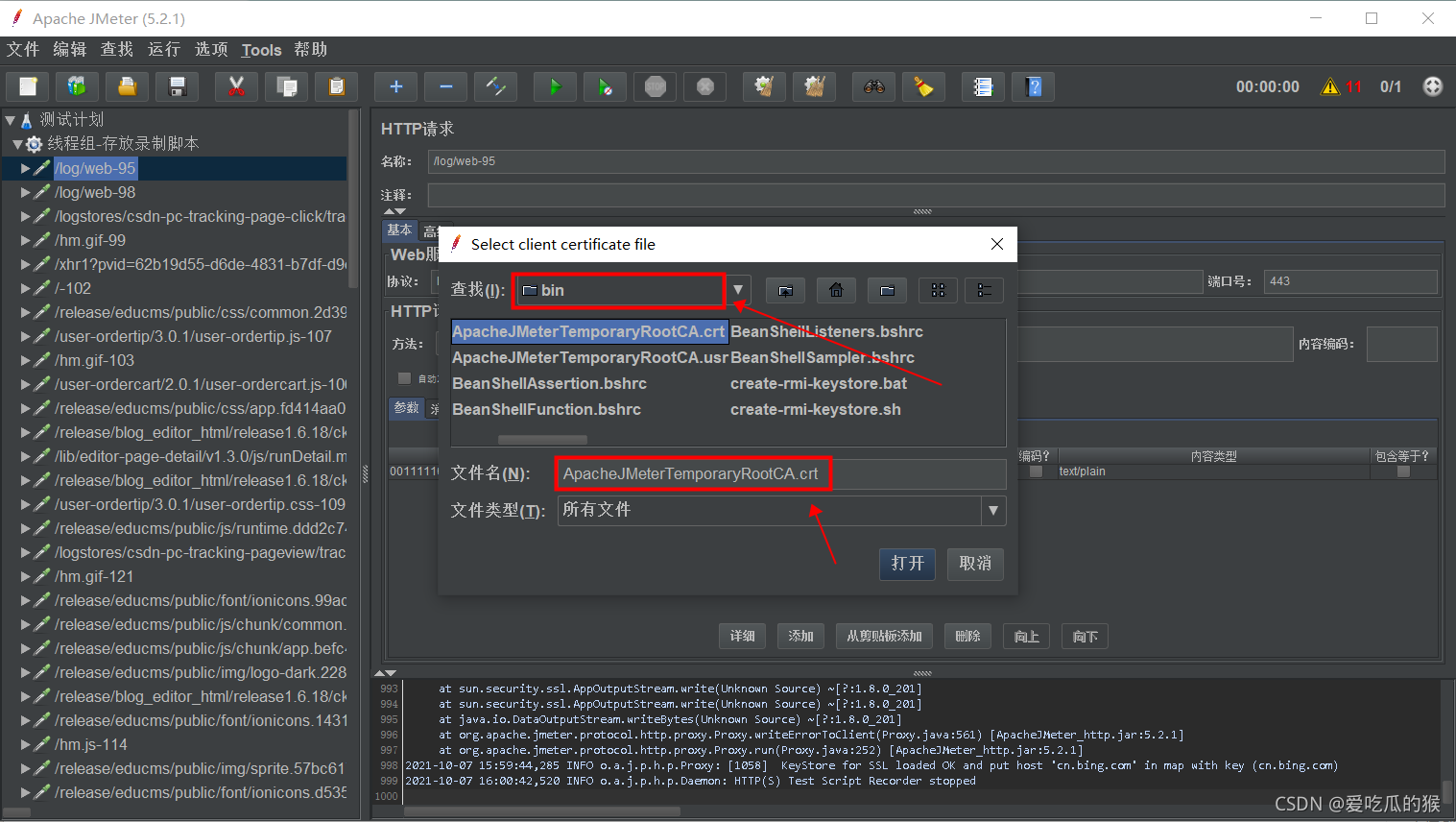This screenshot has width=1456, height=822.
Task: Expand the /hm.js-114 tree node
Action: (x=26, y=744)
